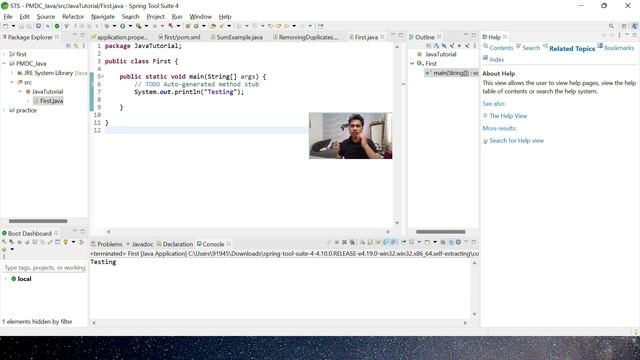Image resolution: width=640 pixels, height=360 pixels.
Task: Click the Debug bug toolbar icon
Action: click(107, 26)
